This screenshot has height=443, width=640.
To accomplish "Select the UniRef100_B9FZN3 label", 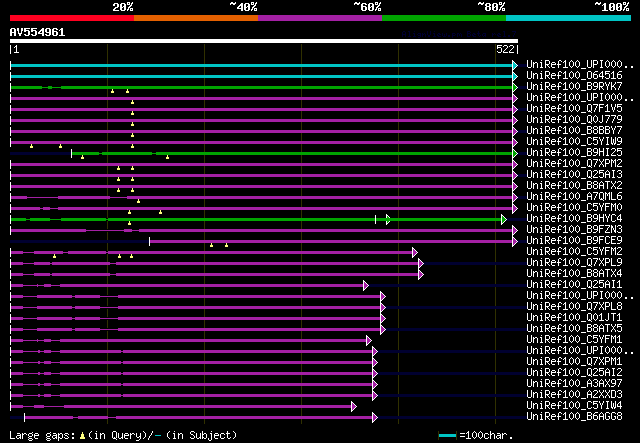I will [574, 230].
